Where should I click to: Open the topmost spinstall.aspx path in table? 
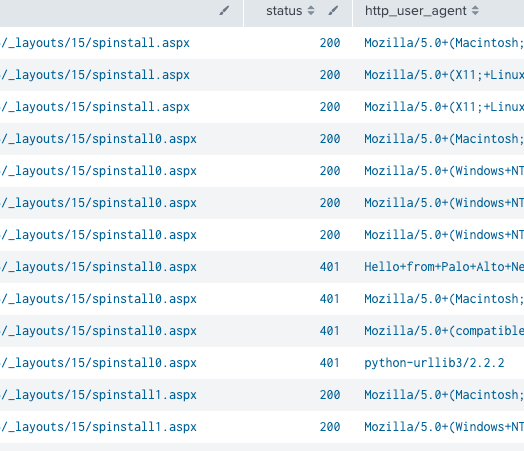coord(95,43)
